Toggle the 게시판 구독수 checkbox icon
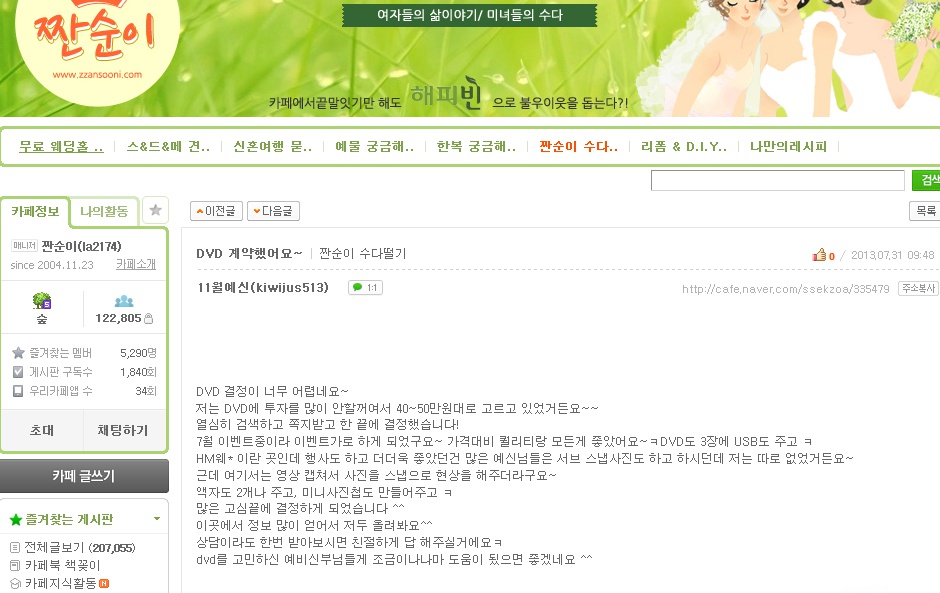This screenshot has height=593, width=940. click(x=18, y=372)
